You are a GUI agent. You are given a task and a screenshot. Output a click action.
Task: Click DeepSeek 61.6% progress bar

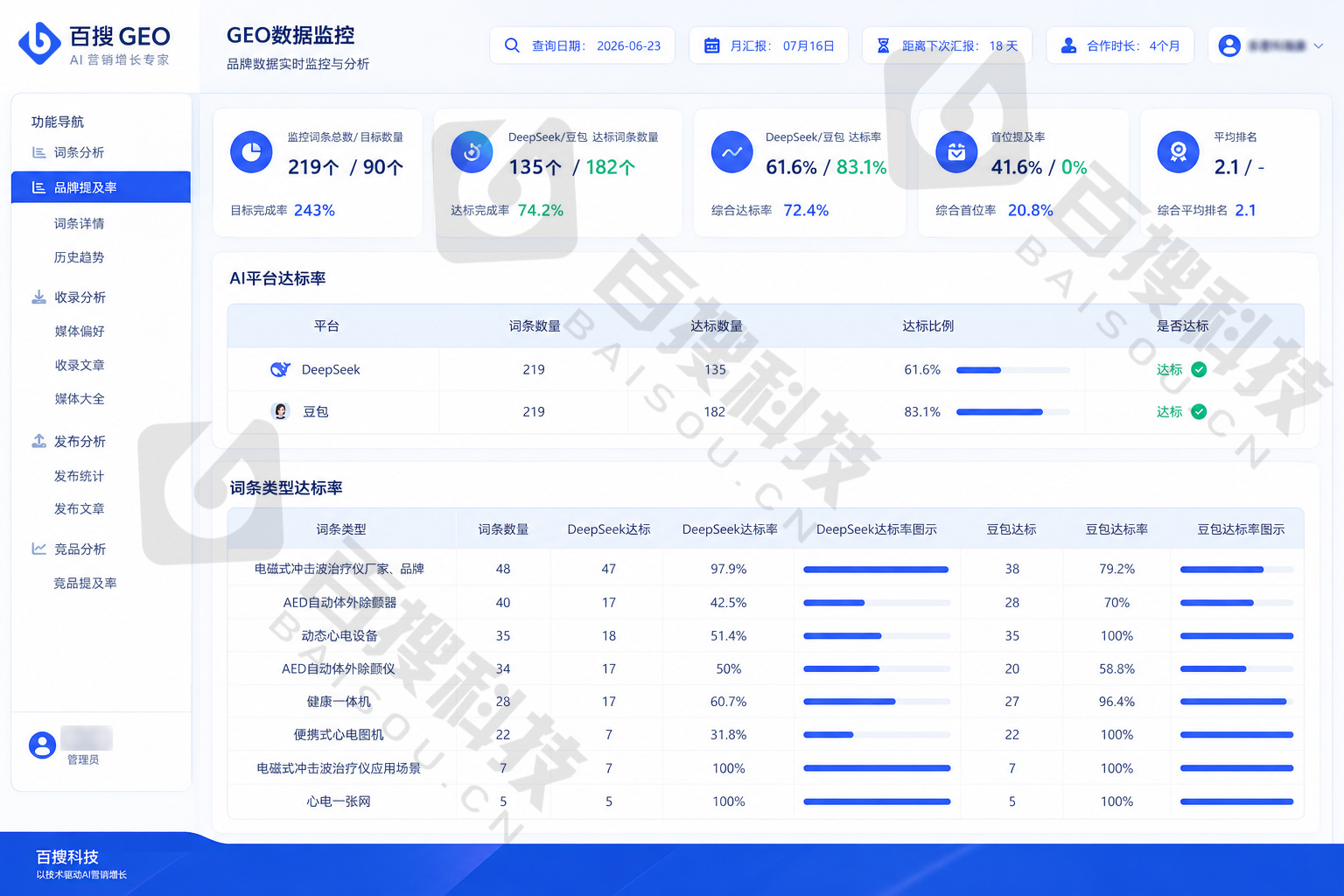(1012, 370)
